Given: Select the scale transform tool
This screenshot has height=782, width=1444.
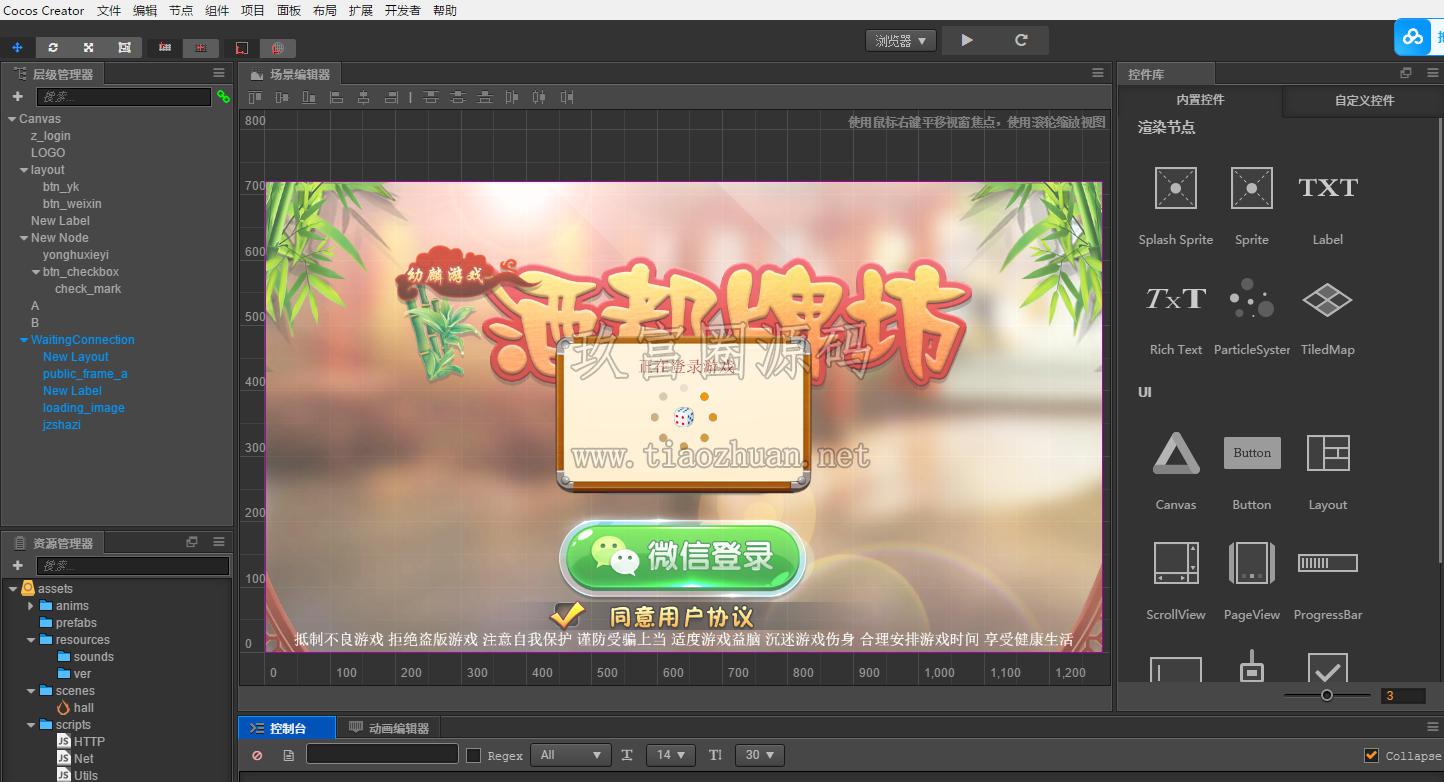Looking at the screenshot, I should pos(88,47).
